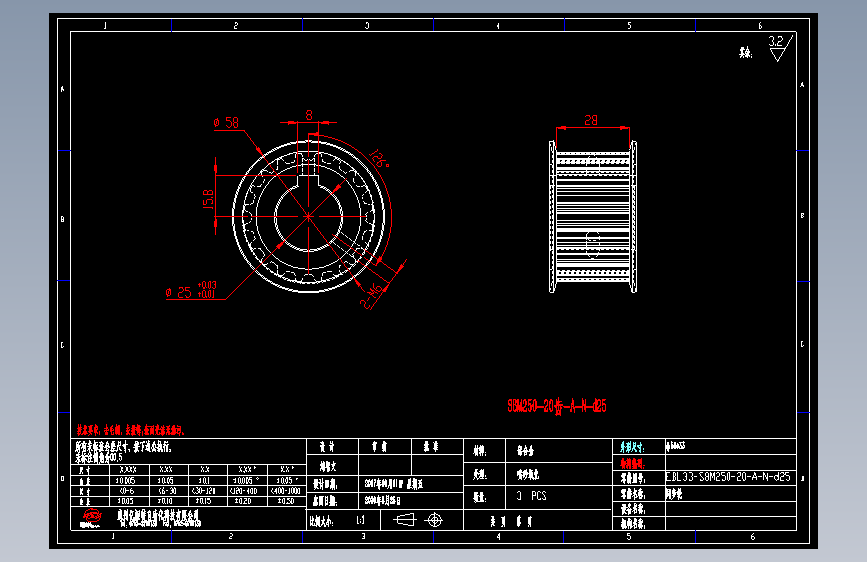The image size is (867, 562).
Task: Select the 28 width dimension on side view
Action: click(x=591, y=120)
